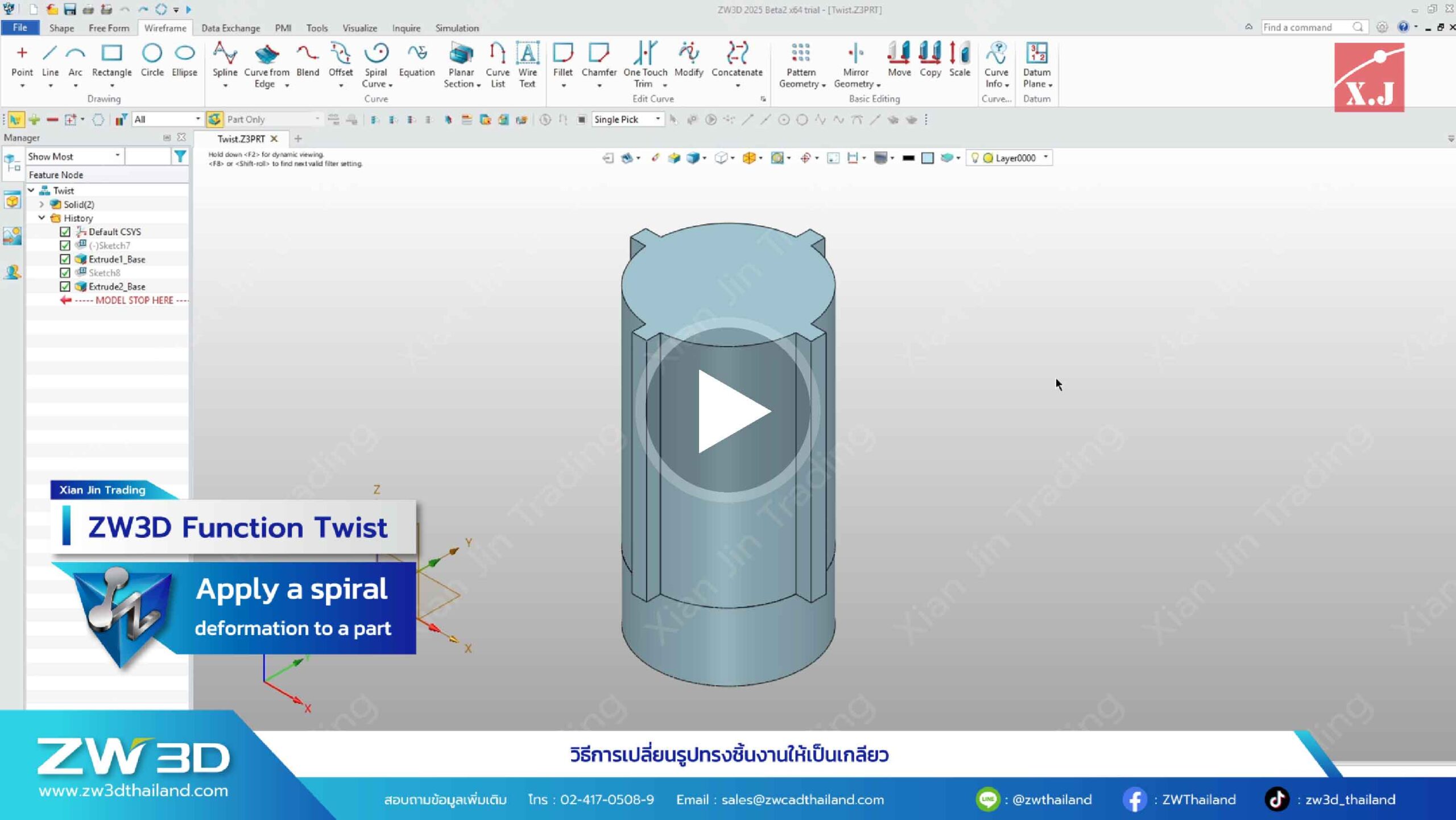
Task: Open the Single Pick dropdown
Action: coord(657,120)
